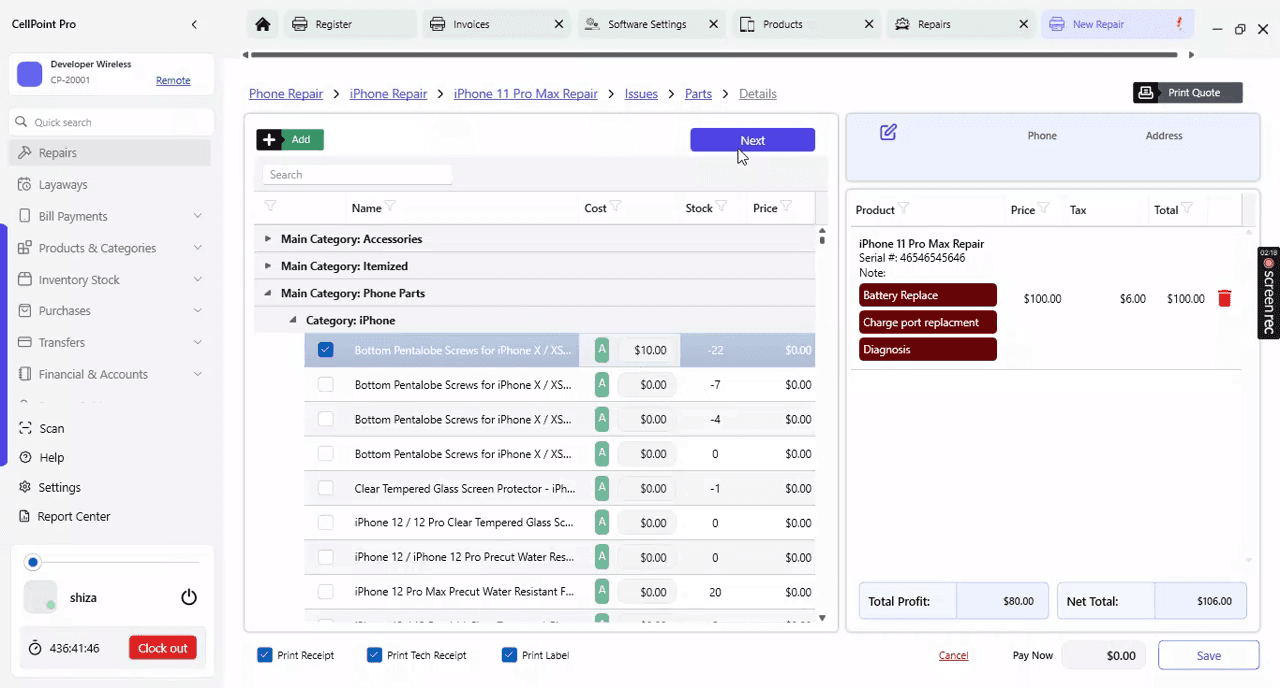Click the Next button
Viewport: 1280px width, 688px height.
click(753, 140)
